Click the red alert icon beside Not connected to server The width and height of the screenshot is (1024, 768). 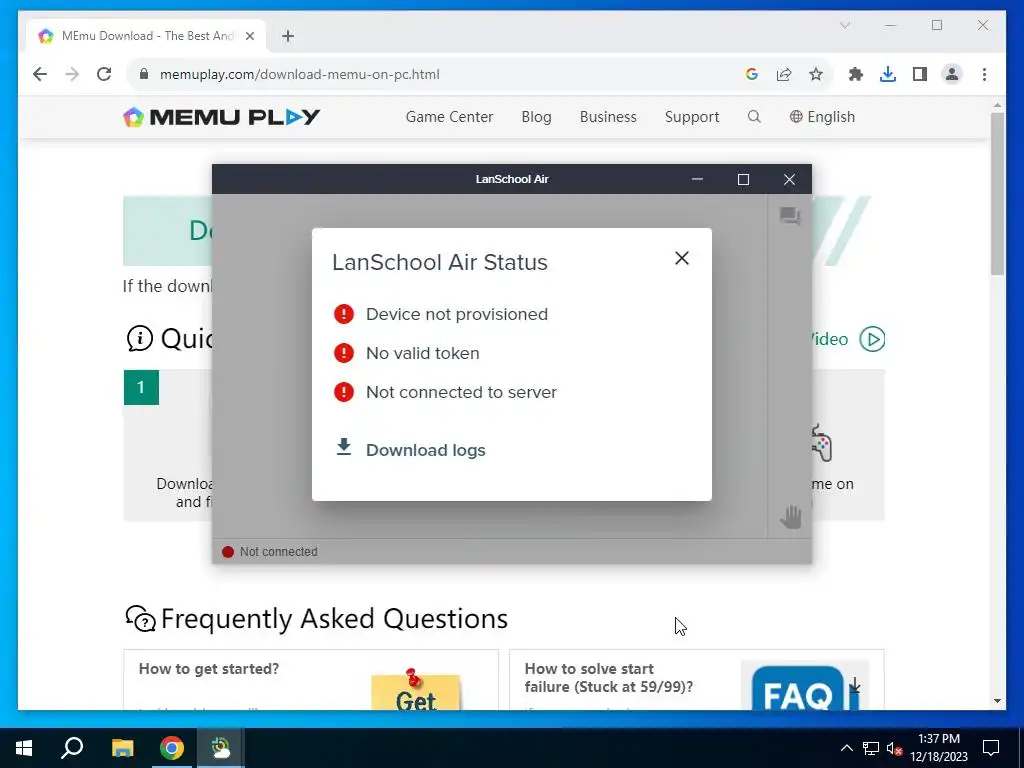(x=344, y=392)
